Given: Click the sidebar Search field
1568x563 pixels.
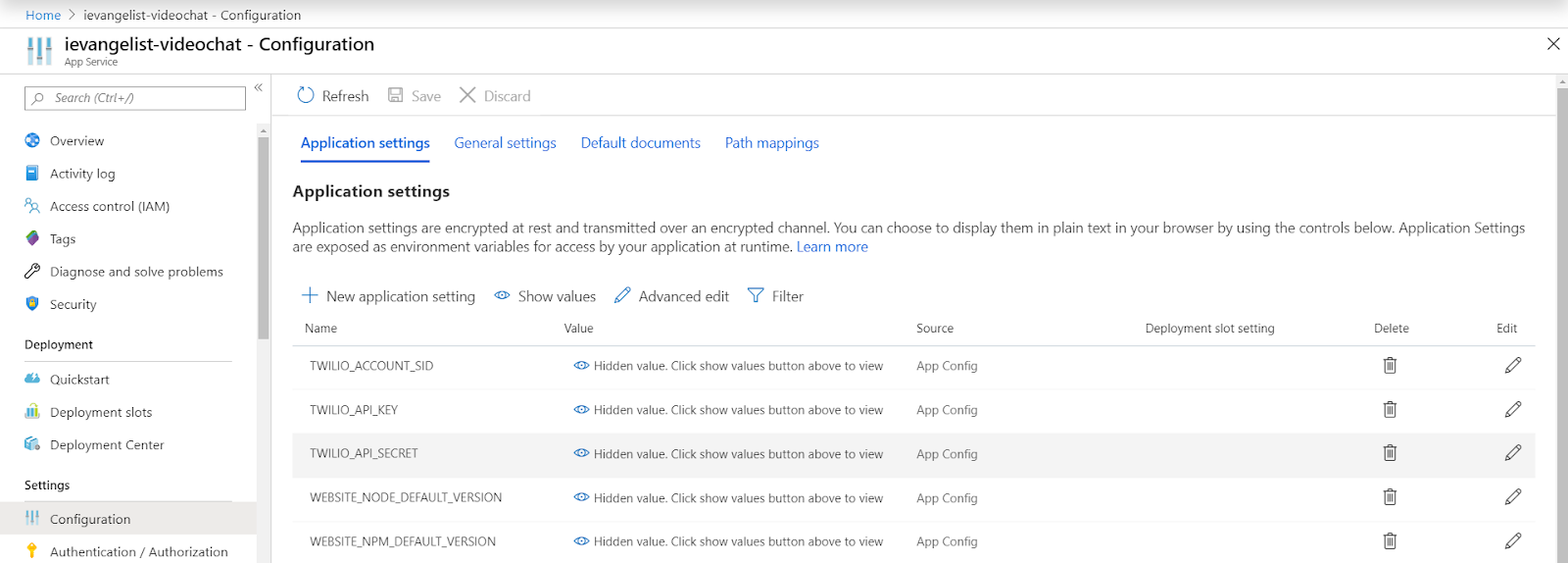Looking at the screenshot, I should [x=135, y=98].
